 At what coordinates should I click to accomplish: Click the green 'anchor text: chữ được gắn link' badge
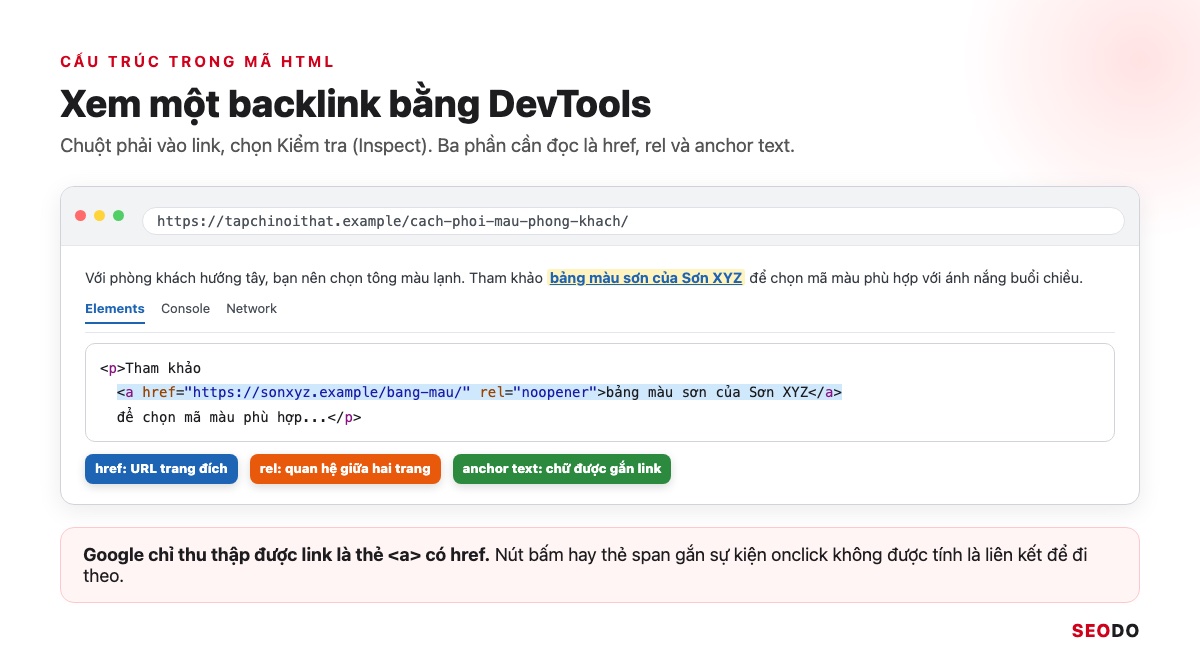coord(561,469)
